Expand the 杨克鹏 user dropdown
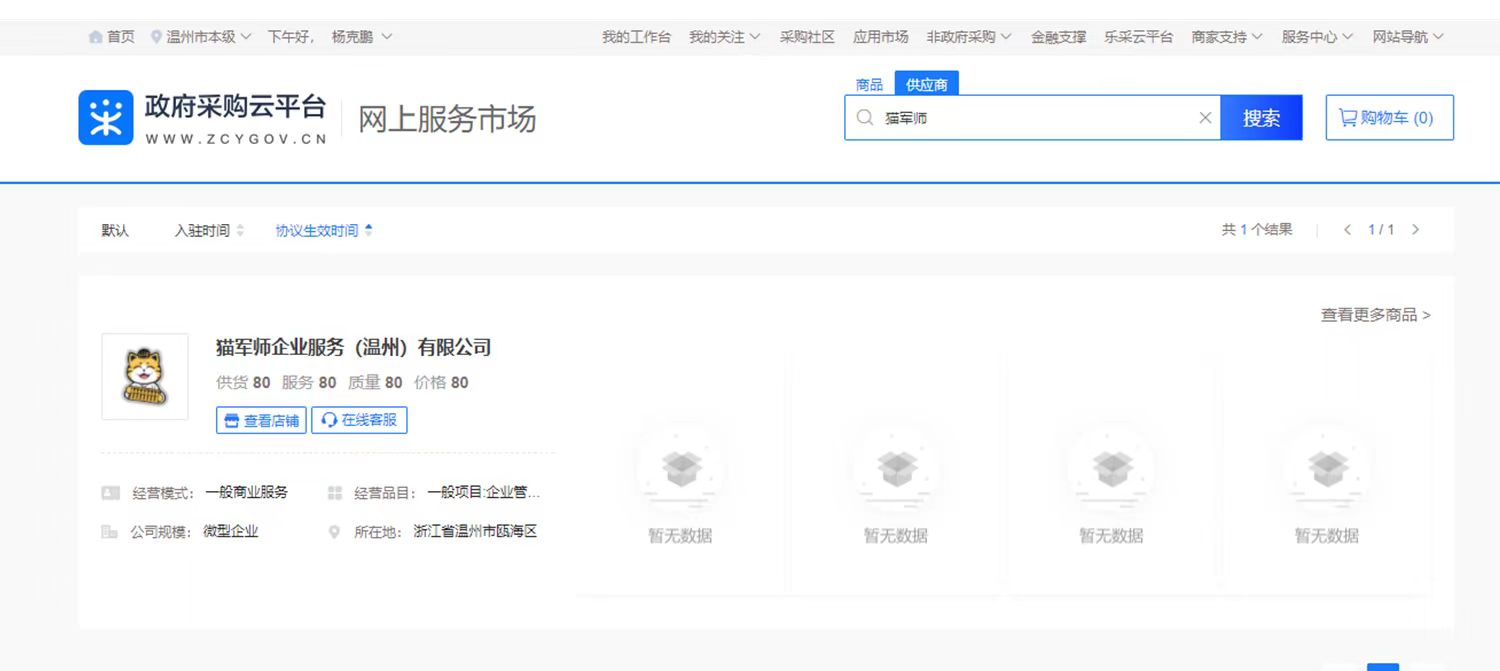This screenshot has height=671, width=1500. 386,37
